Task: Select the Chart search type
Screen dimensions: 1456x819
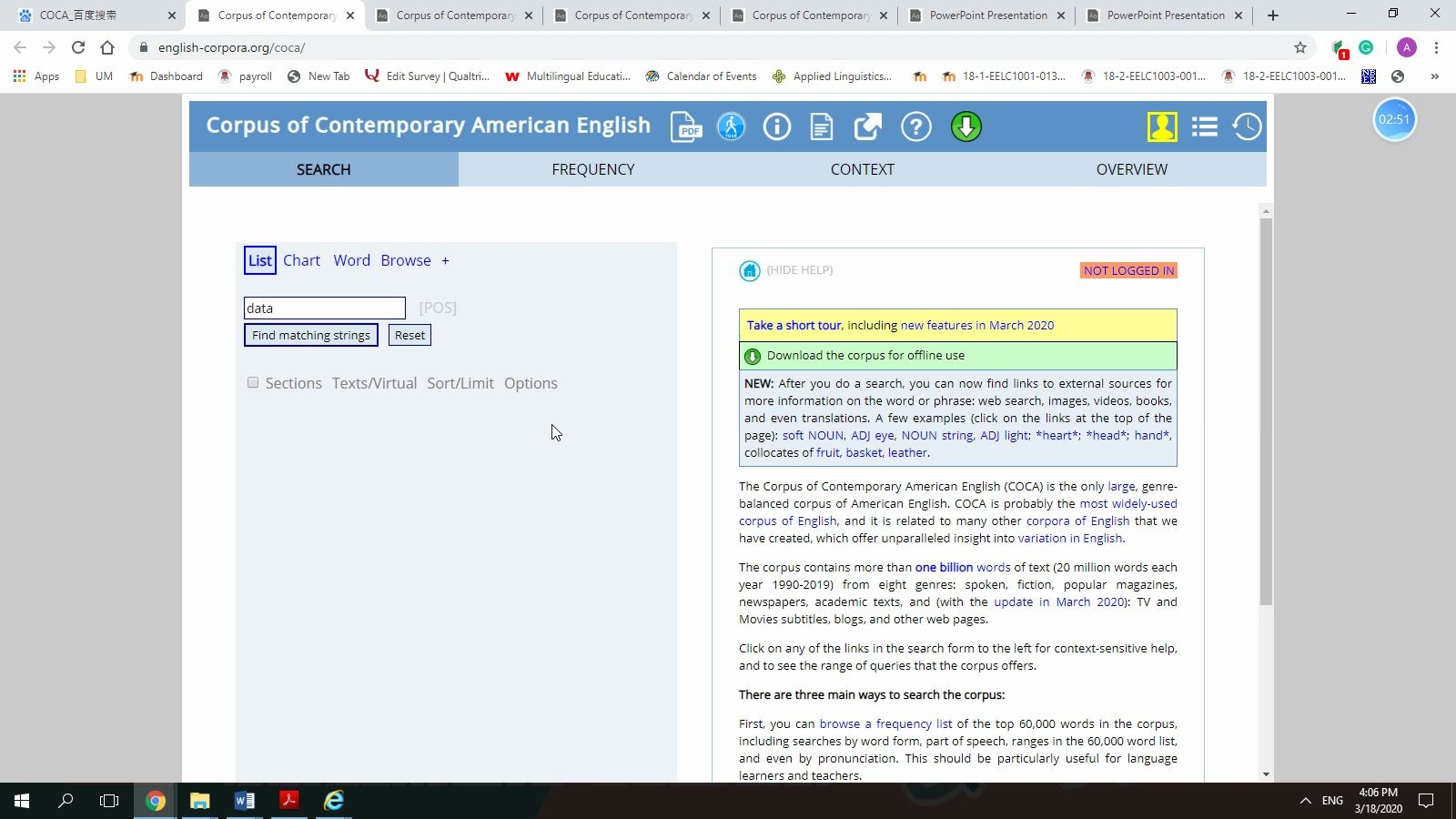Action: [301, 261]
